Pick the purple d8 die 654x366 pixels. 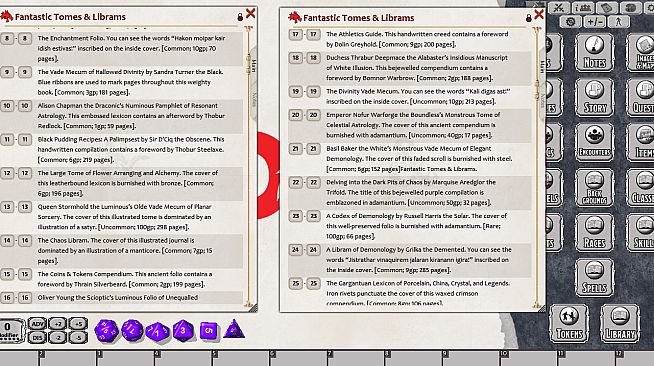point(183,331)
